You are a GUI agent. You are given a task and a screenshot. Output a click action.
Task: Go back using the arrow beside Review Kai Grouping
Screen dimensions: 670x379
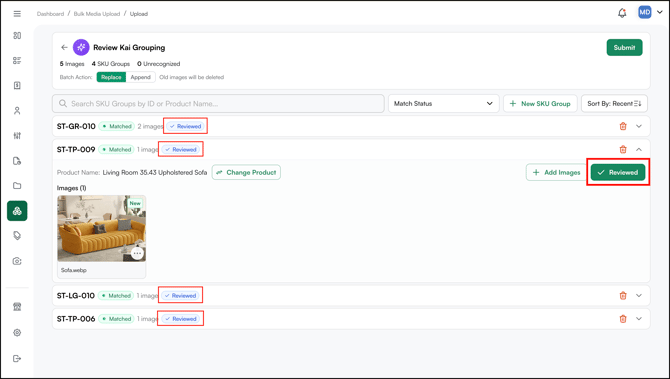pos(64,47)
